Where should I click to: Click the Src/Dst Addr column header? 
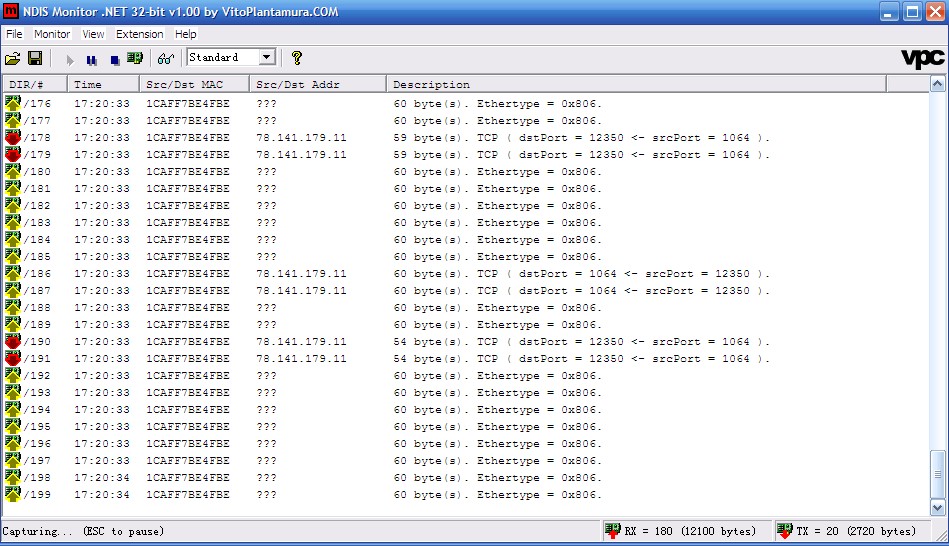coord(318,84)
